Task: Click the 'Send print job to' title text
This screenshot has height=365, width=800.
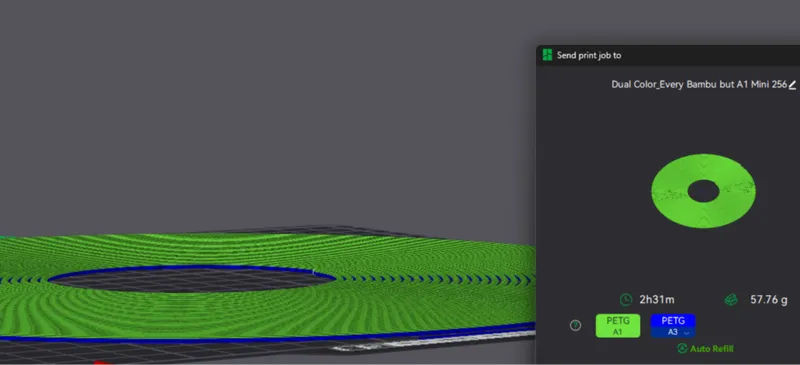Action: [589, 55]
